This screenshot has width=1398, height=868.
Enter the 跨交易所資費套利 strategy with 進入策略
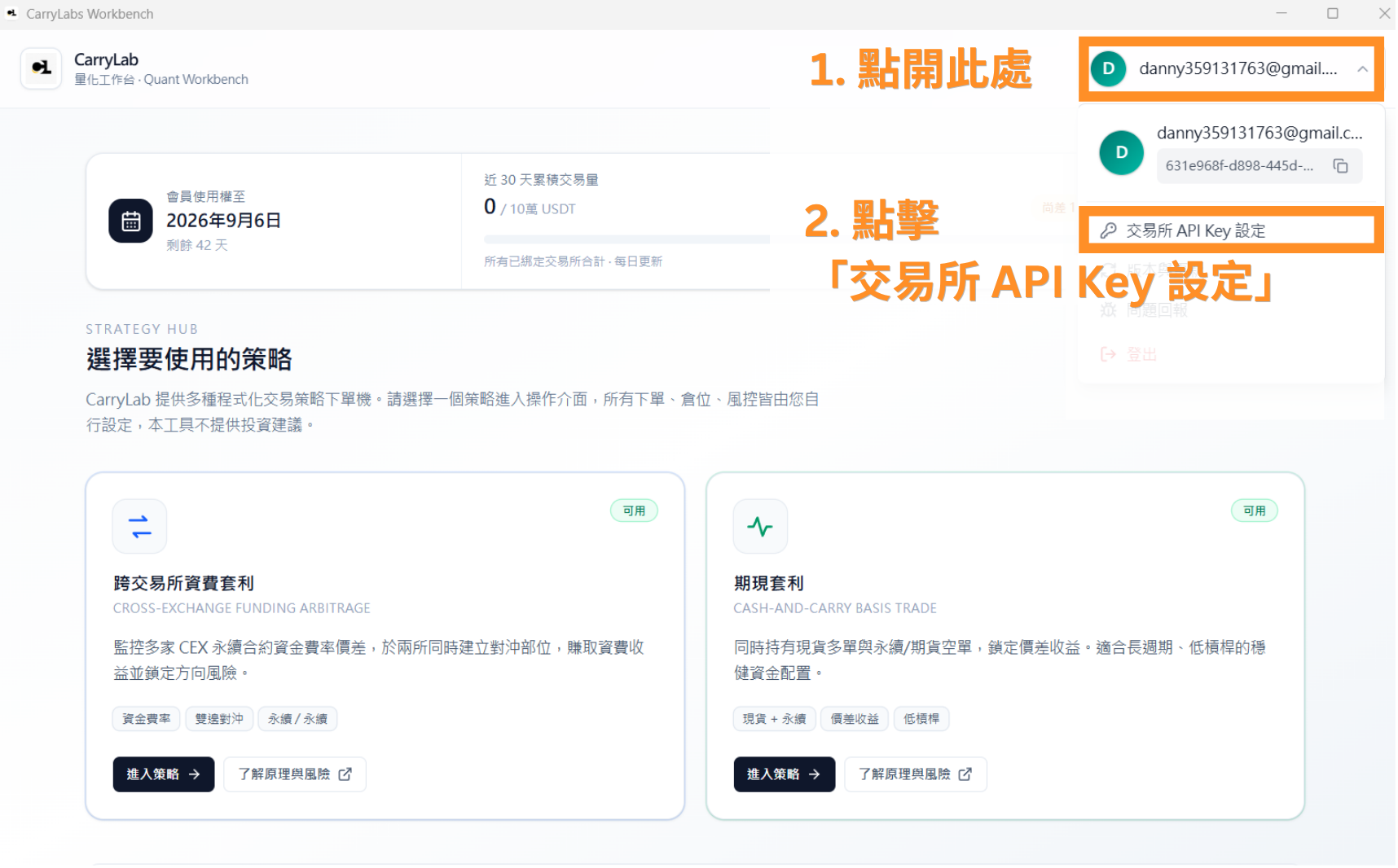[x=164, y=774]
